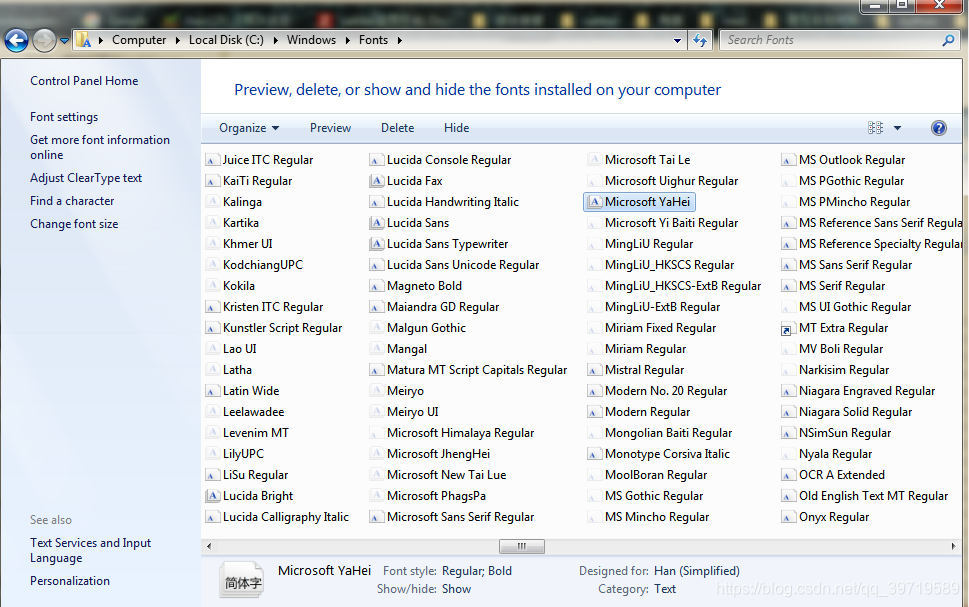Screen dimensions: 969x607
Task: Click the search magnifier icon
Action: tap(948, 40)
